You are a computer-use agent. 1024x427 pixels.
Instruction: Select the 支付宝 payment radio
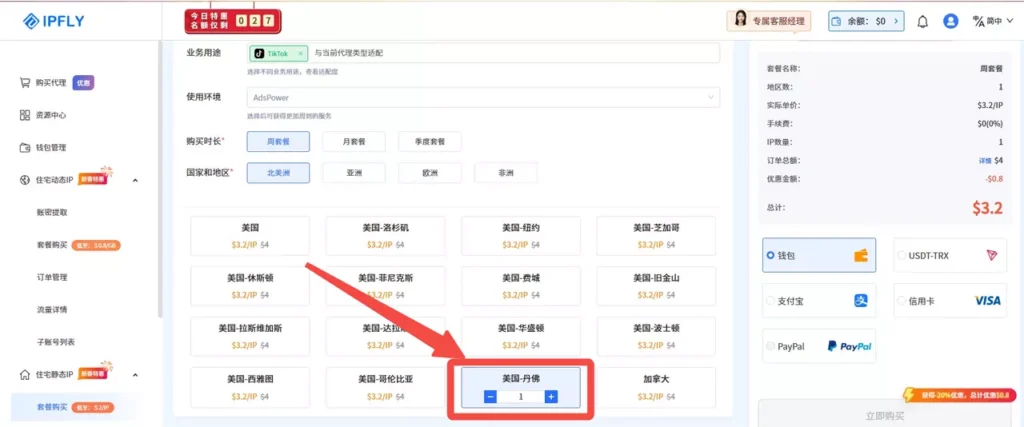point(771,301)
